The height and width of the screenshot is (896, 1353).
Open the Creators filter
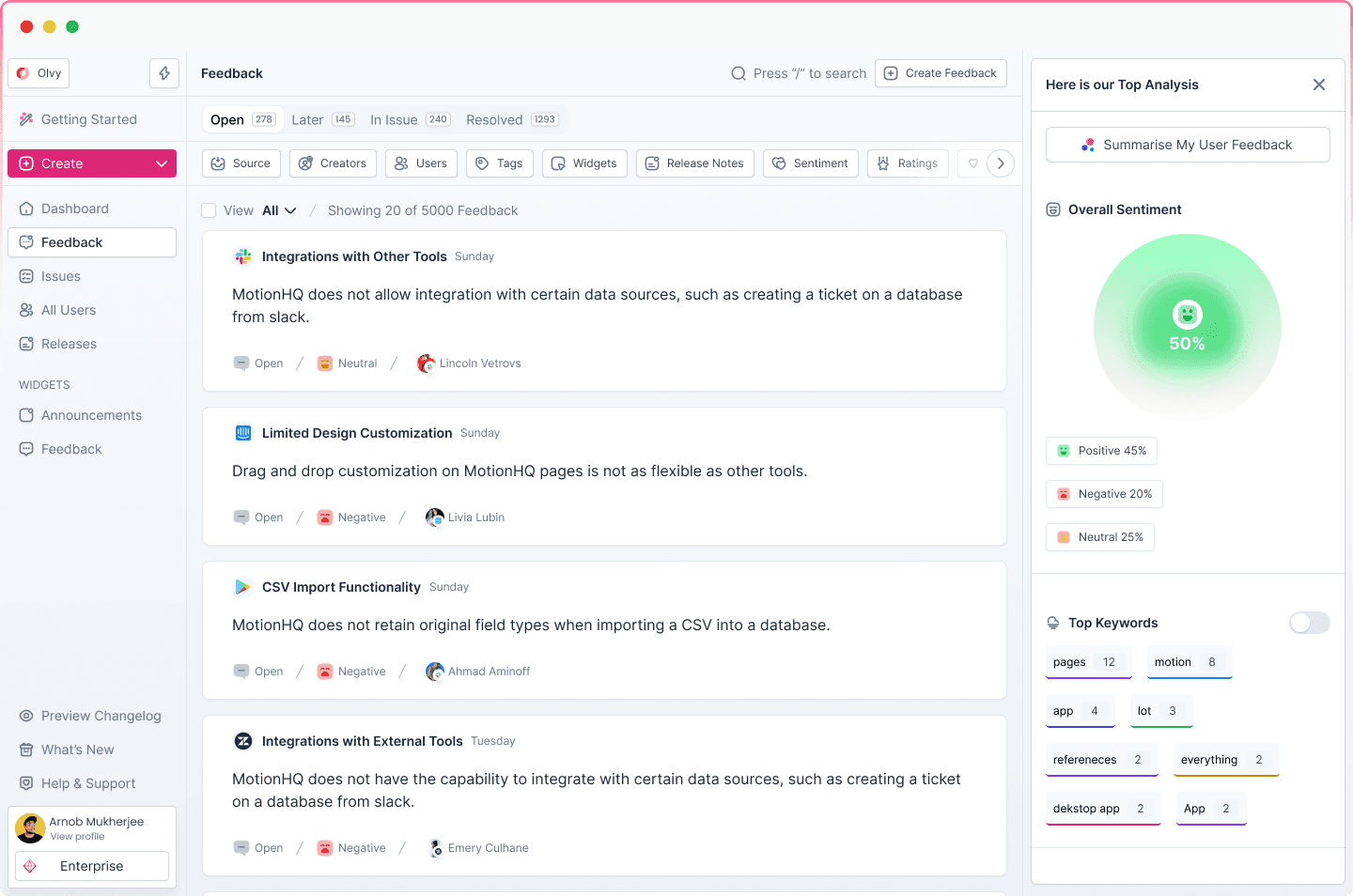tap(333, 163)
